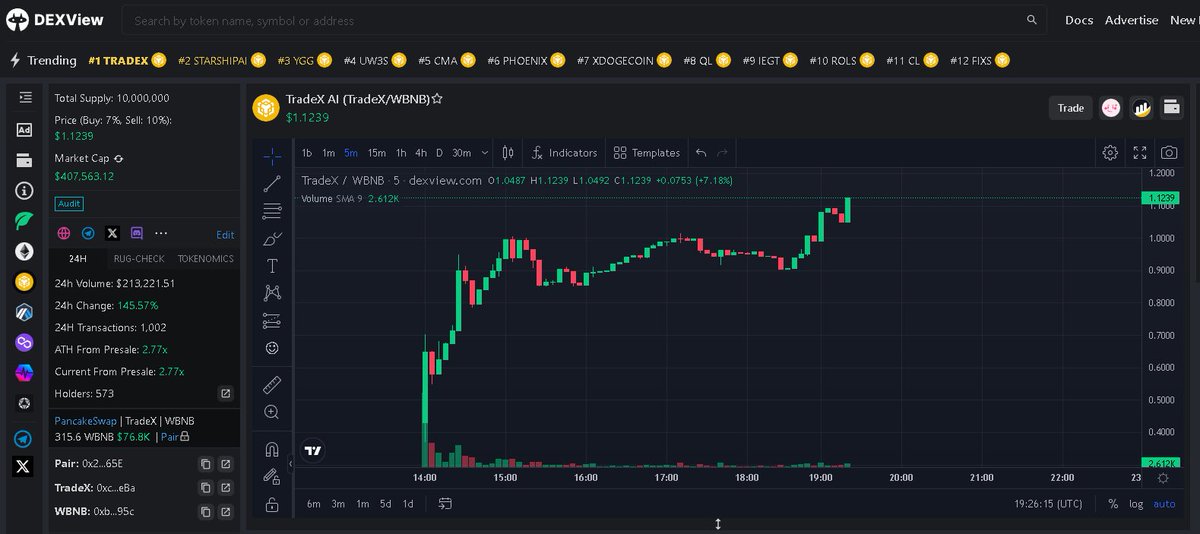Switch the chart to fullscreen mode
The image size is (1200, 534).
1140,153
